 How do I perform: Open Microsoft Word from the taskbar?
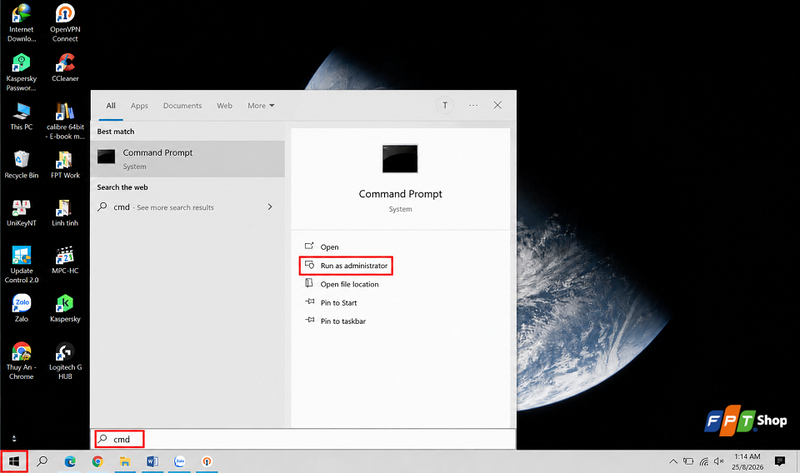(152, 461)
